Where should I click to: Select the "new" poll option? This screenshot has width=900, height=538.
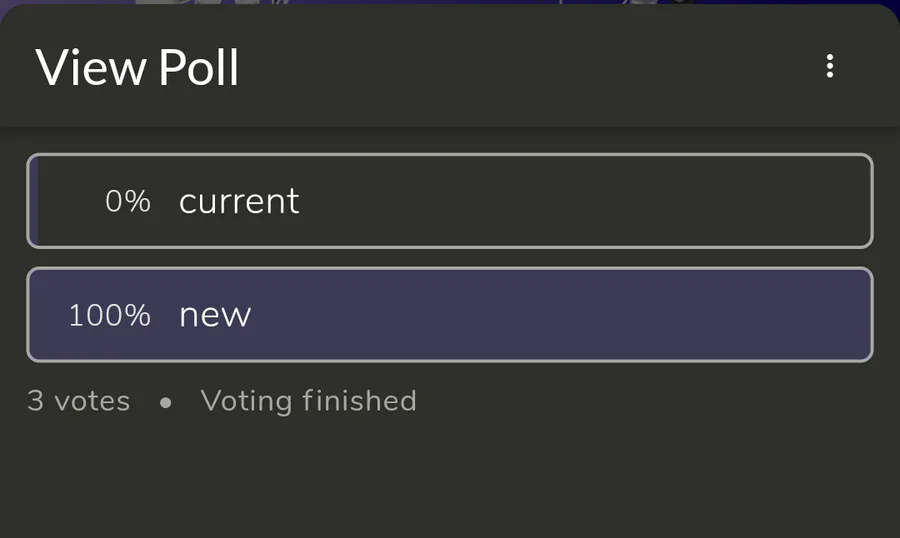click(450, 315)
